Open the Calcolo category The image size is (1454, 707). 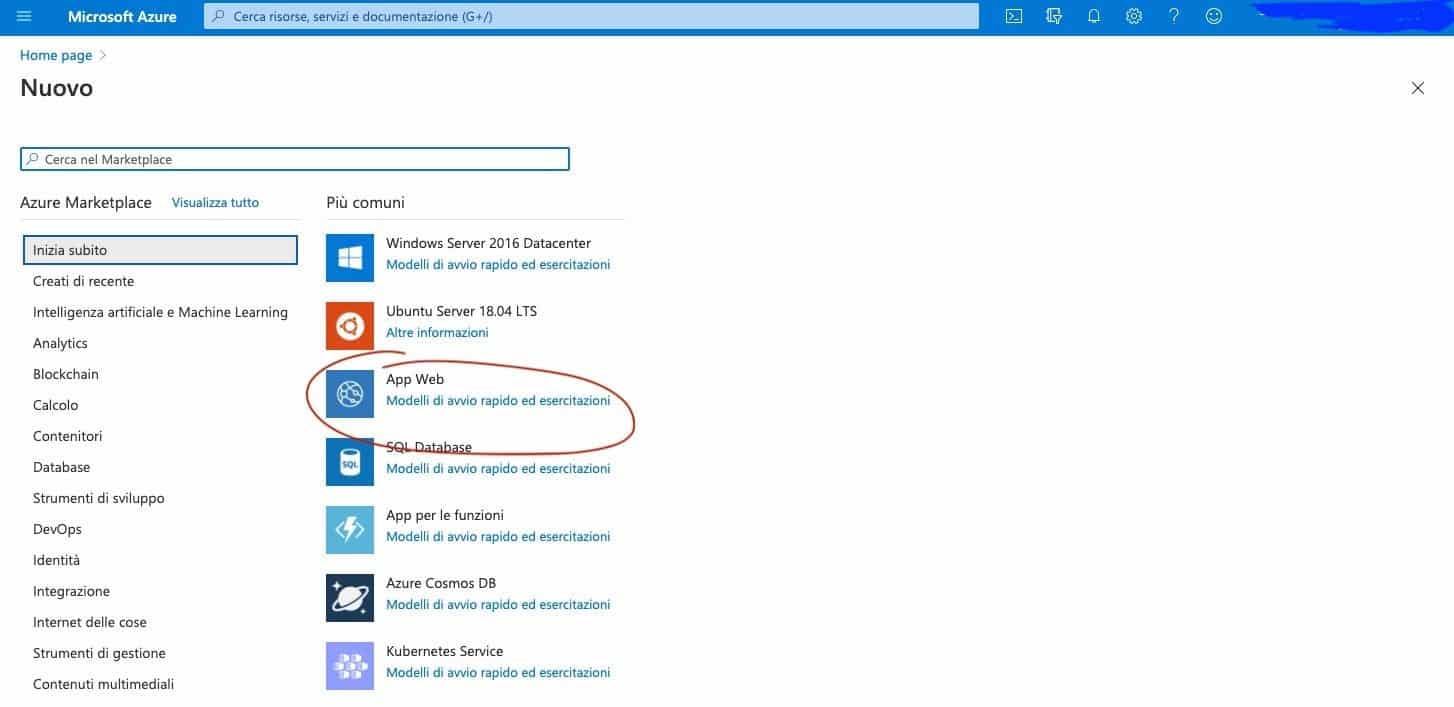pyautogui.click(x=55, y=405)
